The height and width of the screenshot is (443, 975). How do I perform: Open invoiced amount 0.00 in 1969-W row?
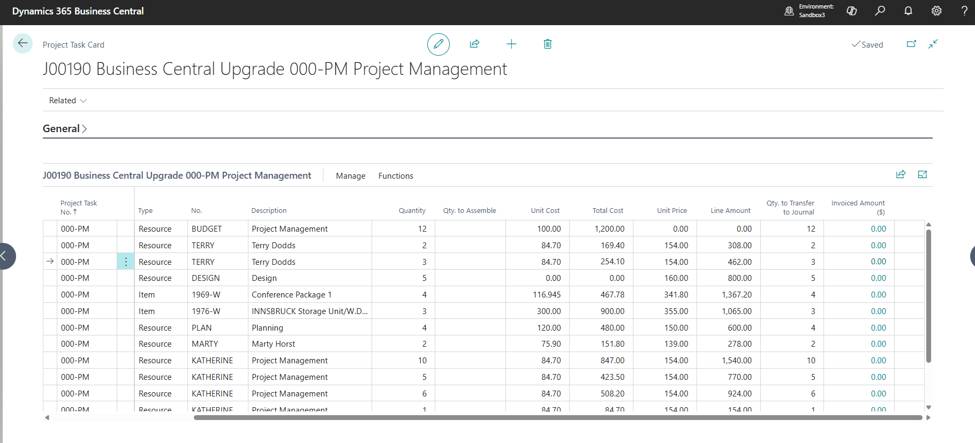(878, 295)
